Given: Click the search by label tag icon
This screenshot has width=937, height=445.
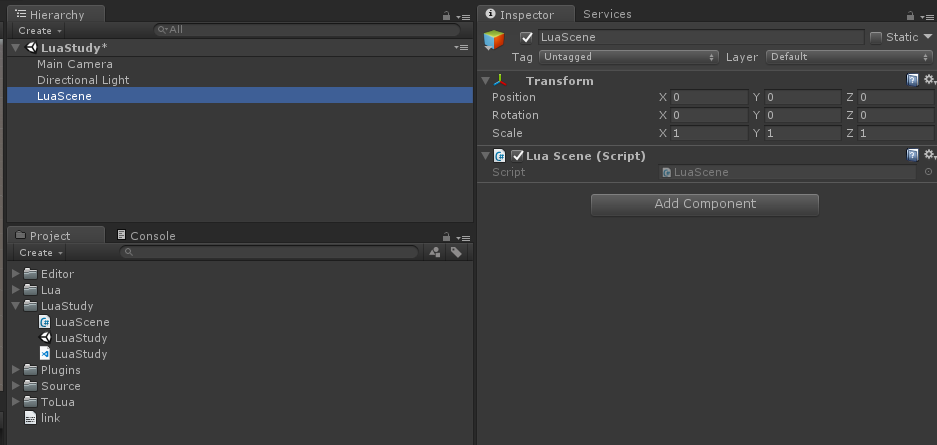Looking at the screenshot, I should coord(456,253).
